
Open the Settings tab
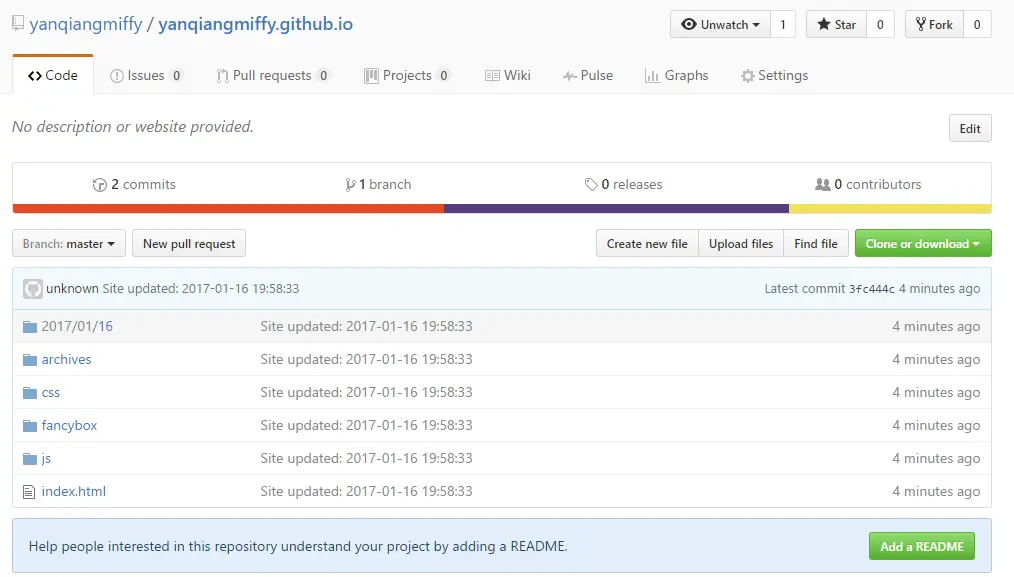775,76
